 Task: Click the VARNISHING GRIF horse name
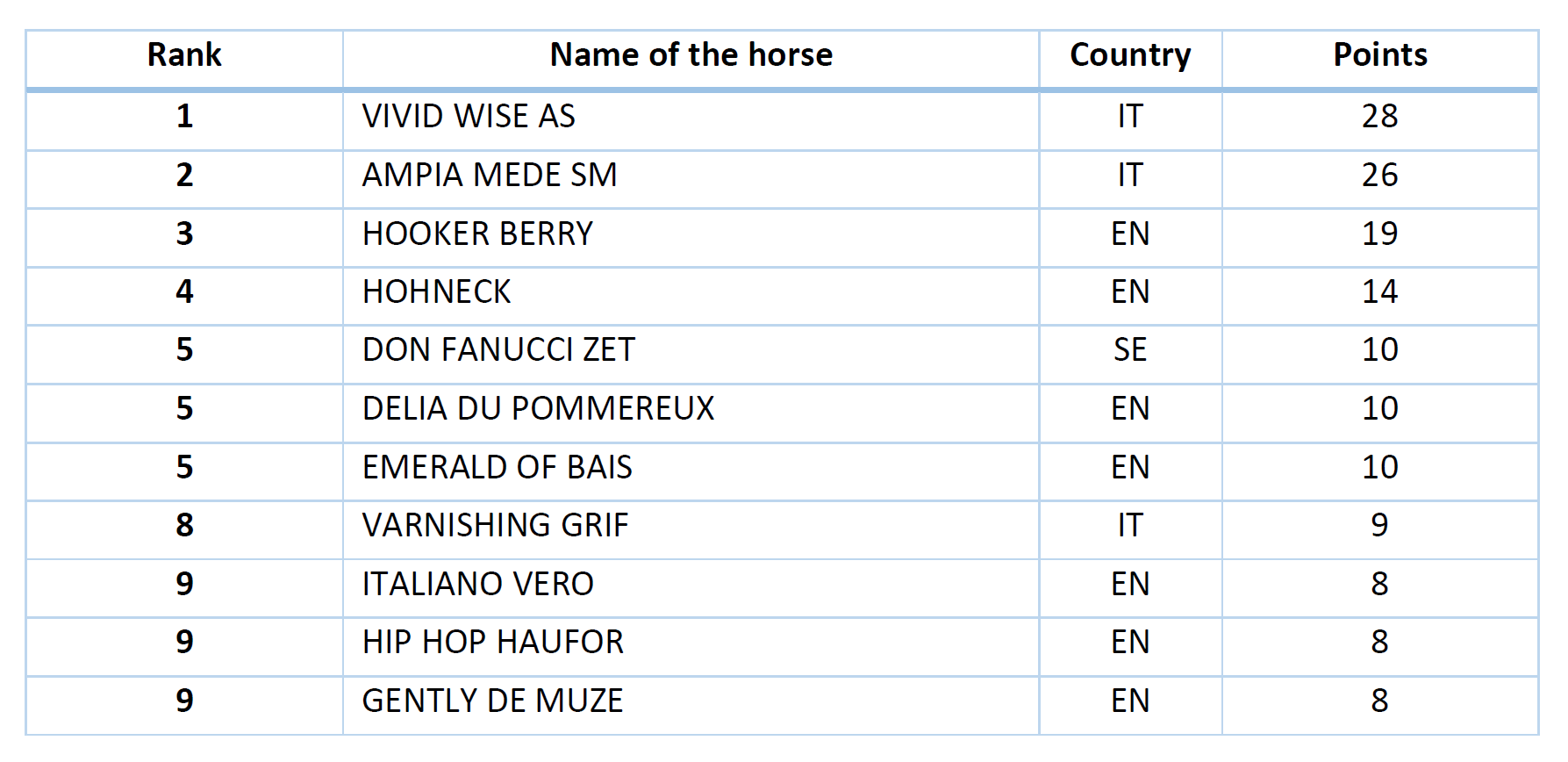click(x=495, y=526)
